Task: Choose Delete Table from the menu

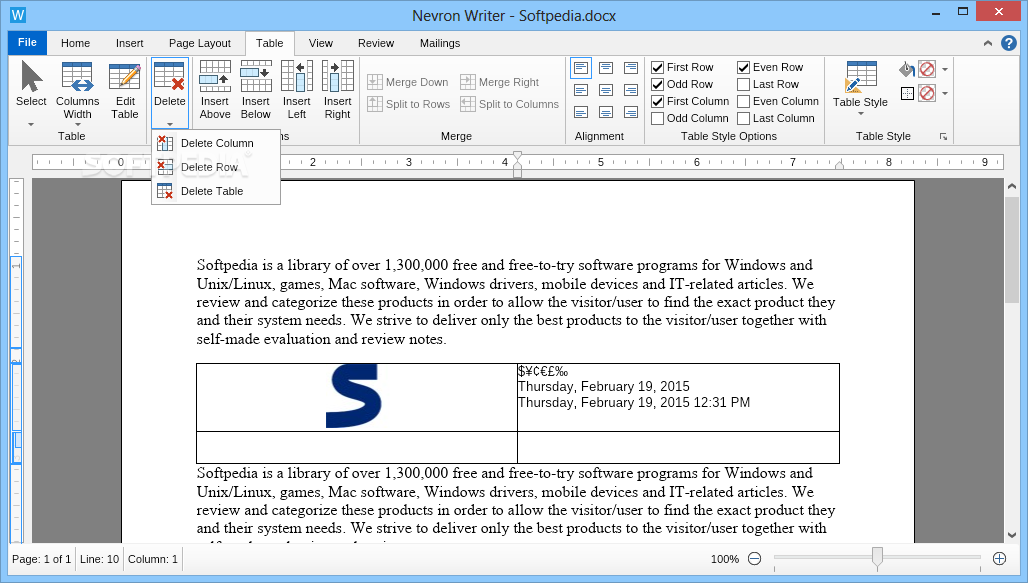Action: pos(216,191)
